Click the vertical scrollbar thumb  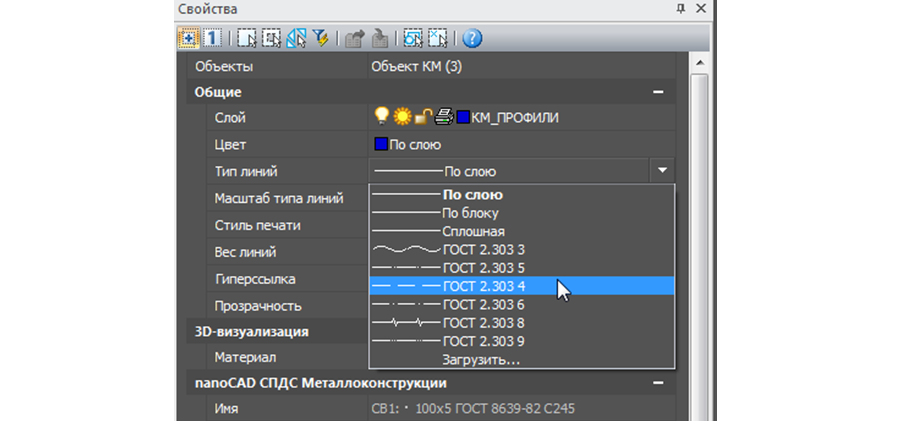pos(700,246)
